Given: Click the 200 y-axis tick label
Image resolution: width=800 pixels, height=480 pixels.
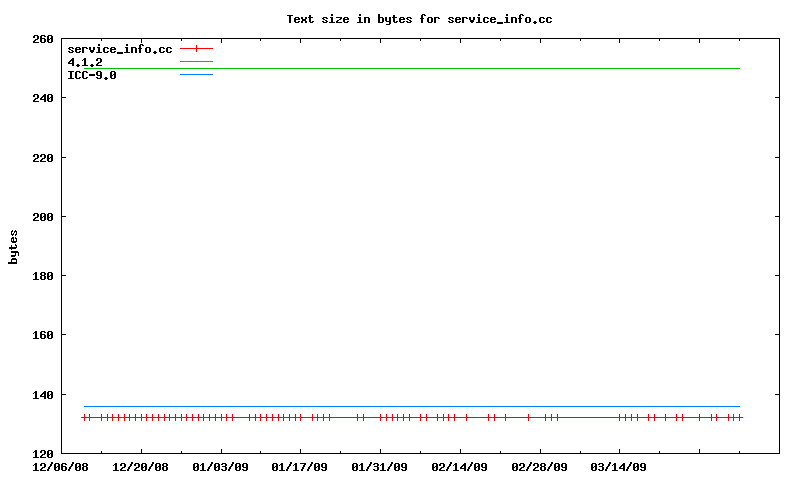Looking at the screenshot, I should (x=43, y=217).
